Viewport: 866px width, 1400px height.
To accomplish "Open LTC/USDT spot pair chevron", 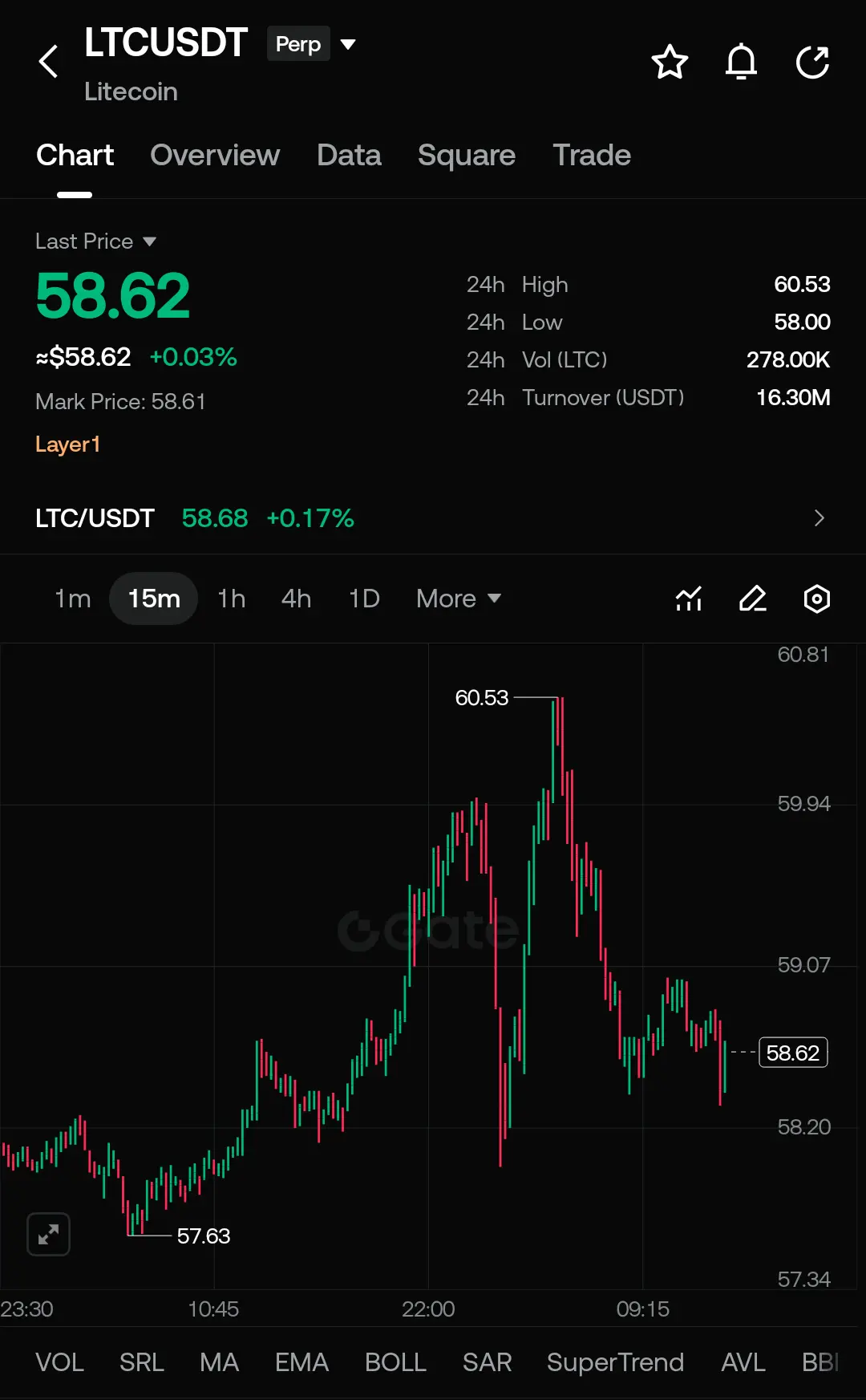I will coord(819,518).
